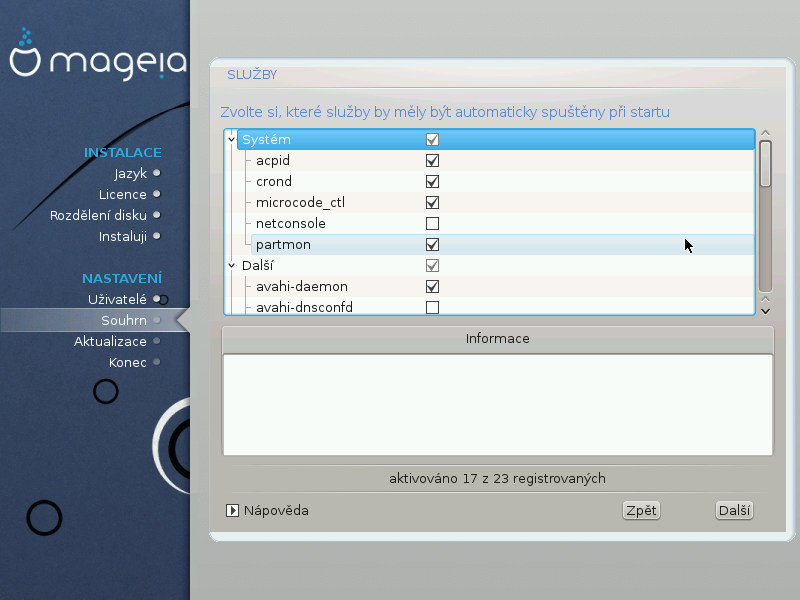Enable the avahi-dnsconfd service checkbox
The width and height of the screenshot is (800, 600).
tap(432, 308)
